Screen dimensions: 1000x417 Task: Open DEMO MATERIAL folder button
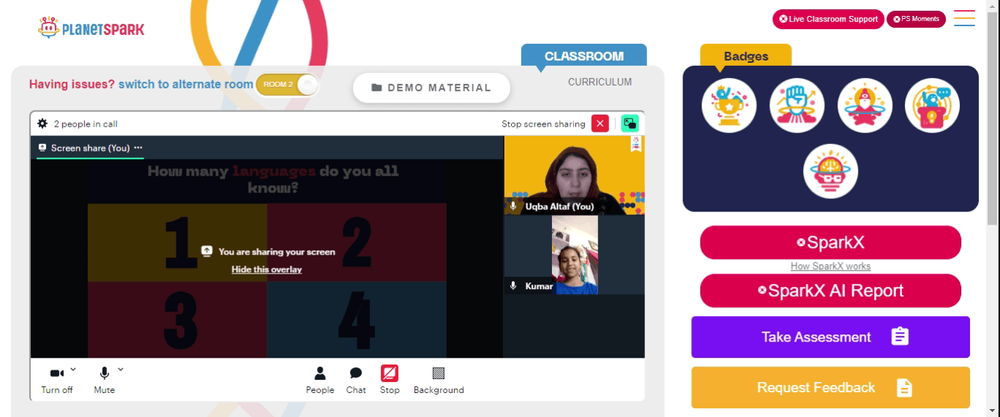[x=432, y=88]
